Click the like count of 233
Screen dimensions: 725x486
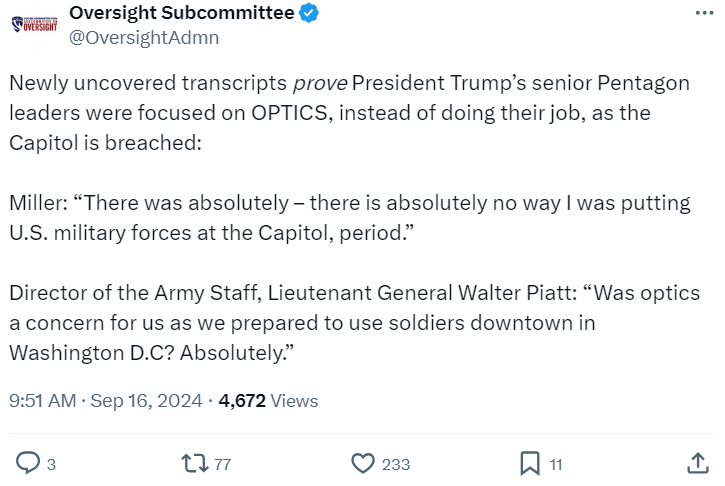coord(396,464)
